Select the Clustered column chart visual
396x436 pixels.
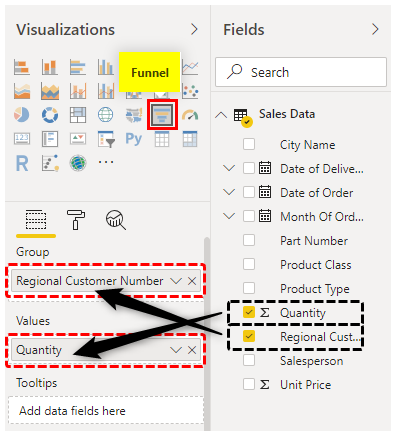pyautogui.click(x=106, y=67)
